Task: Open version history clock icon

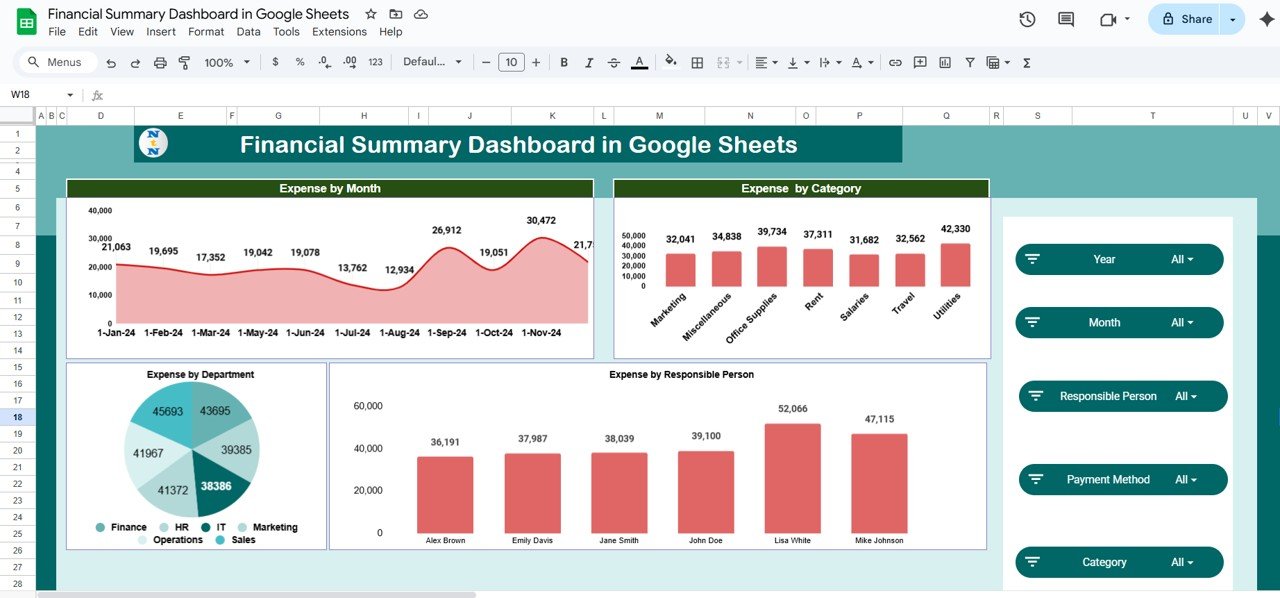Action: click(1027, 19)
